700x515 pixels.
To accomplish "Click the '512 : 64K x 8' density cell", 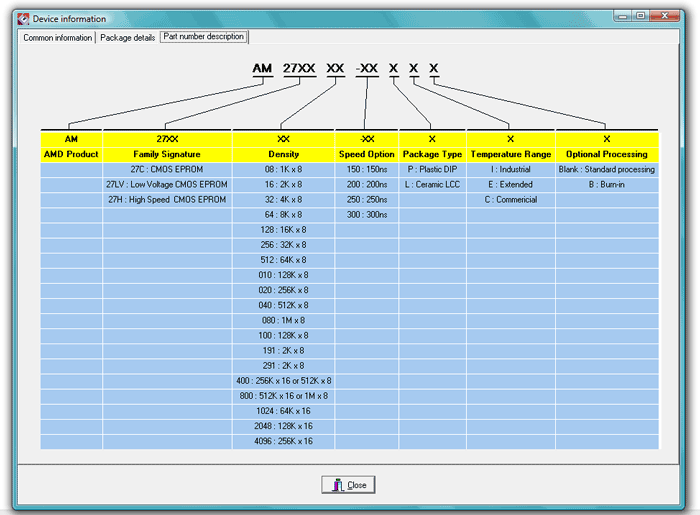I will 283,260.
